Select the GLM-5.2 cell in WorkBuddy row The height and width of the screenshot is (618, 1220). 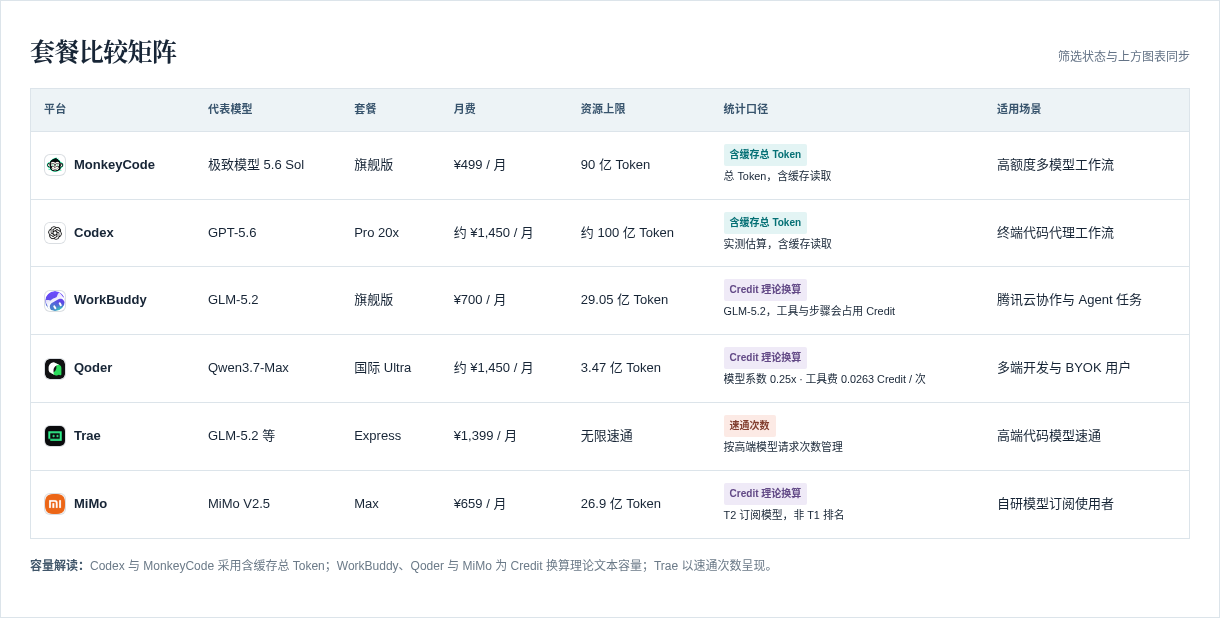tap(233, 300)
